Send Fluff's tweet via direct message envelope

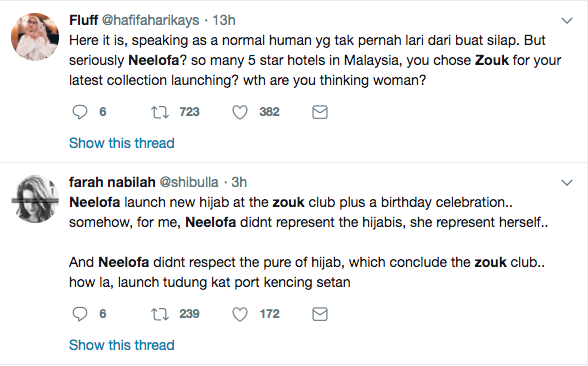pos(320,112)
